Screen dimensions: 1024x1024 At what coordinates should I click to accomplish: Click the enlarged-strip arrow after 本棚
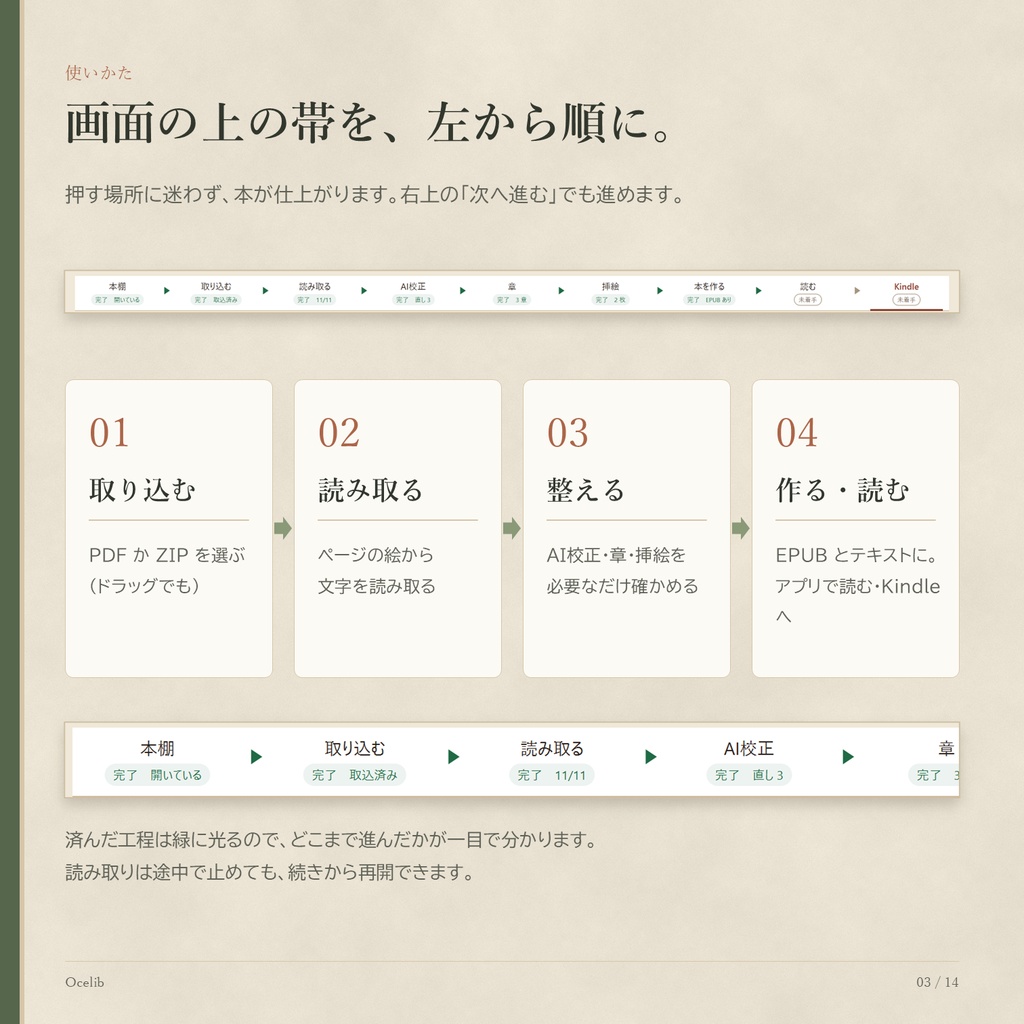click(257, 757)
